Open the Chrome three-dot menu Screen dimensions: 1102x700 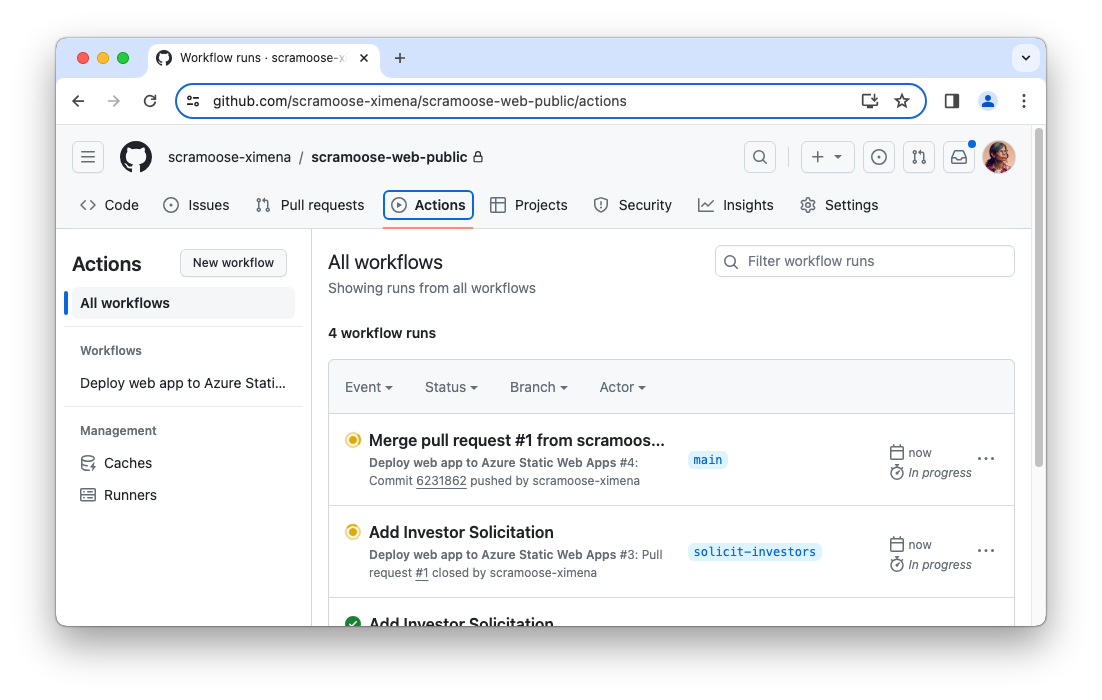[x=1023, y=101]
